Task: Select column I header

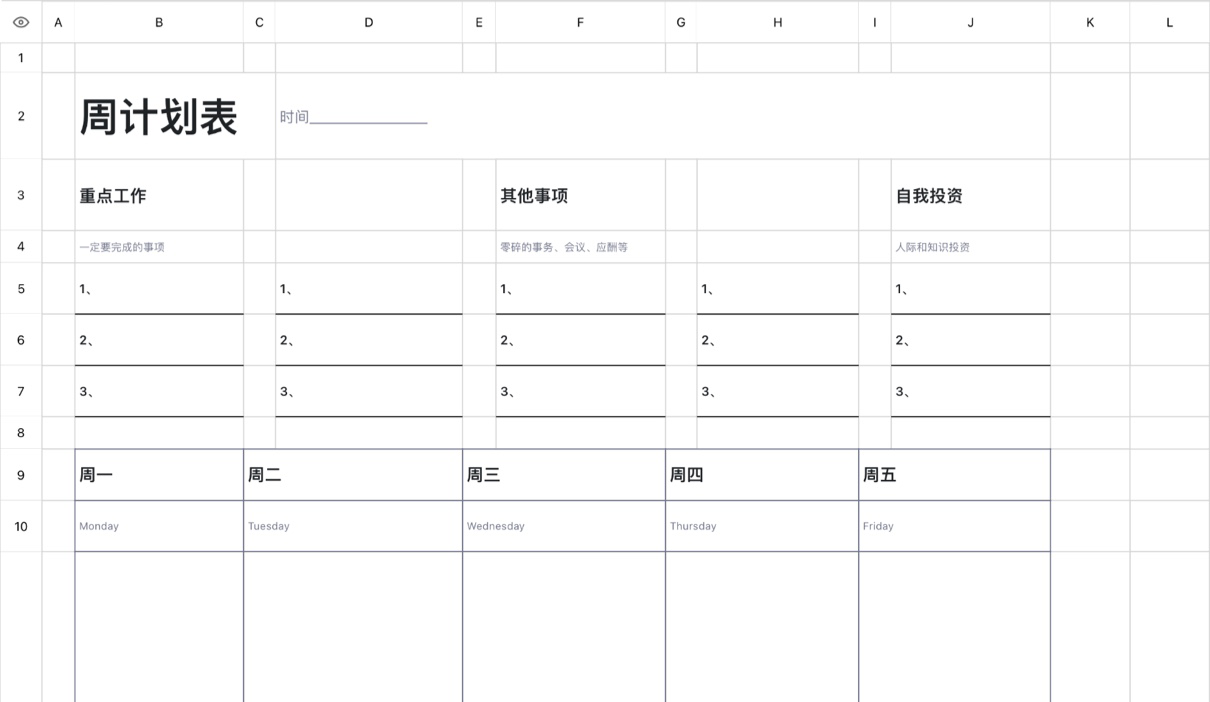Action: click(x=875, y=22)
